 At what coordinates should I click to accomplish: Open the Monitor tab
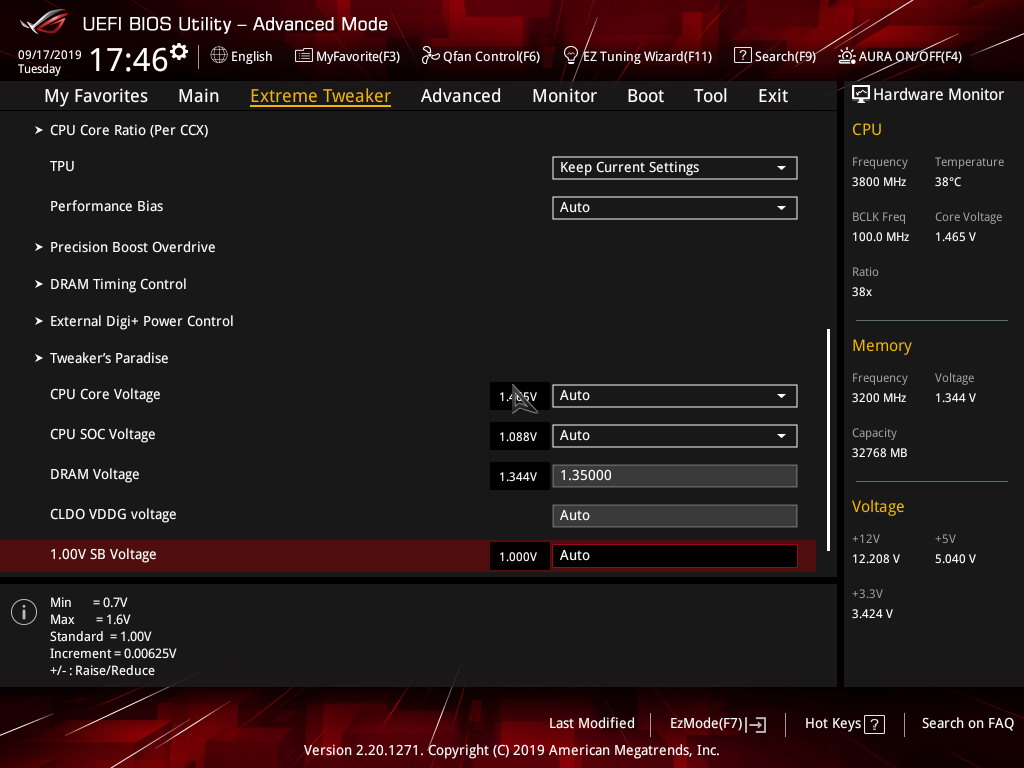(564, 96)
